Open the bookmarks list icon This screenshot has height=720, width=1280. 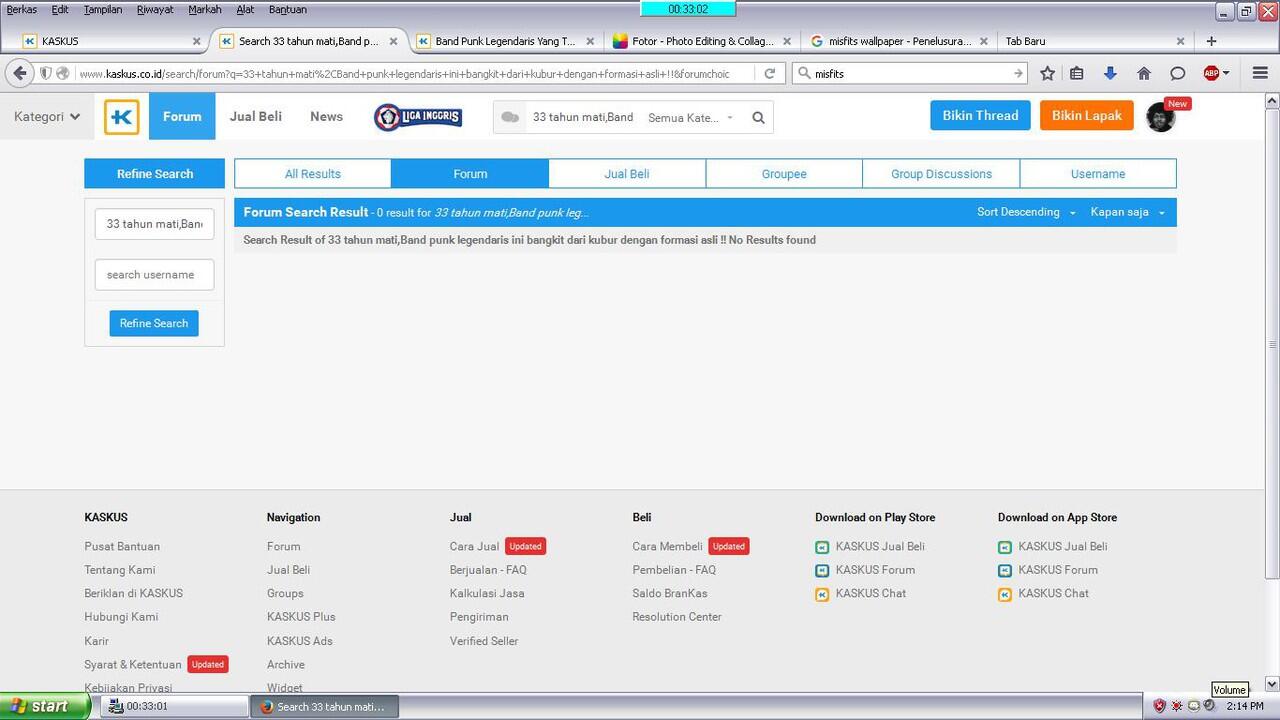pyautogui.click(x=1077, y=73)
